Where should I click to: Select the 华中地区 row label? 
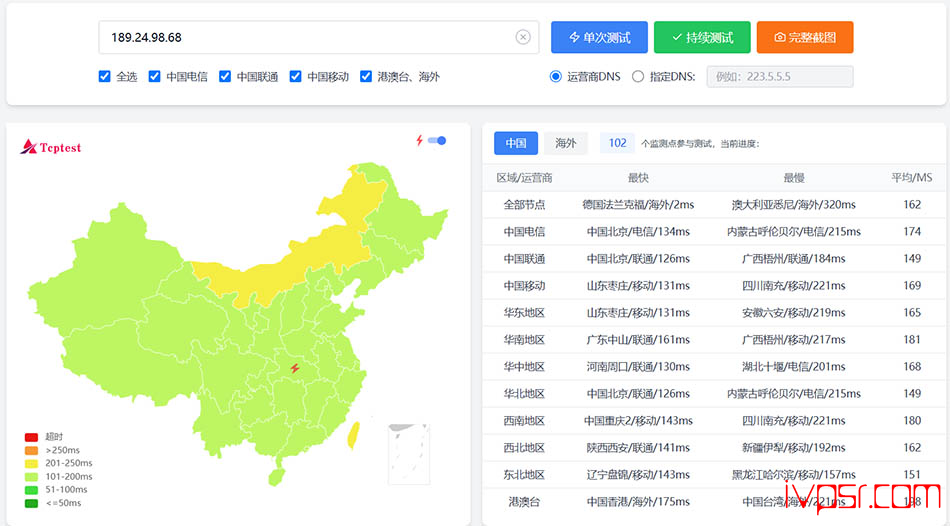coord(524,367)
